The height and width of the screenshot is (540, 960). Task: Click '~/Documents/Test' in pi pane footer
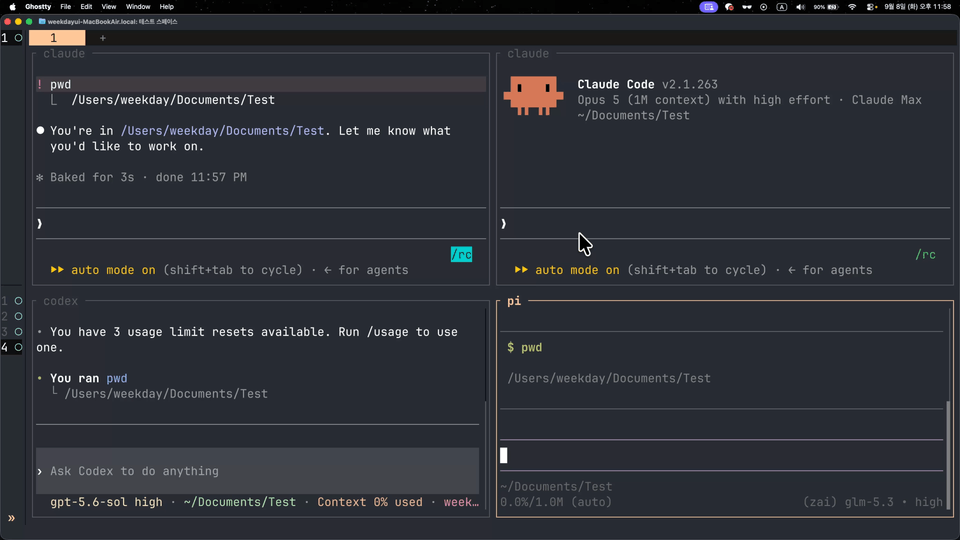(x=556, y=487)
